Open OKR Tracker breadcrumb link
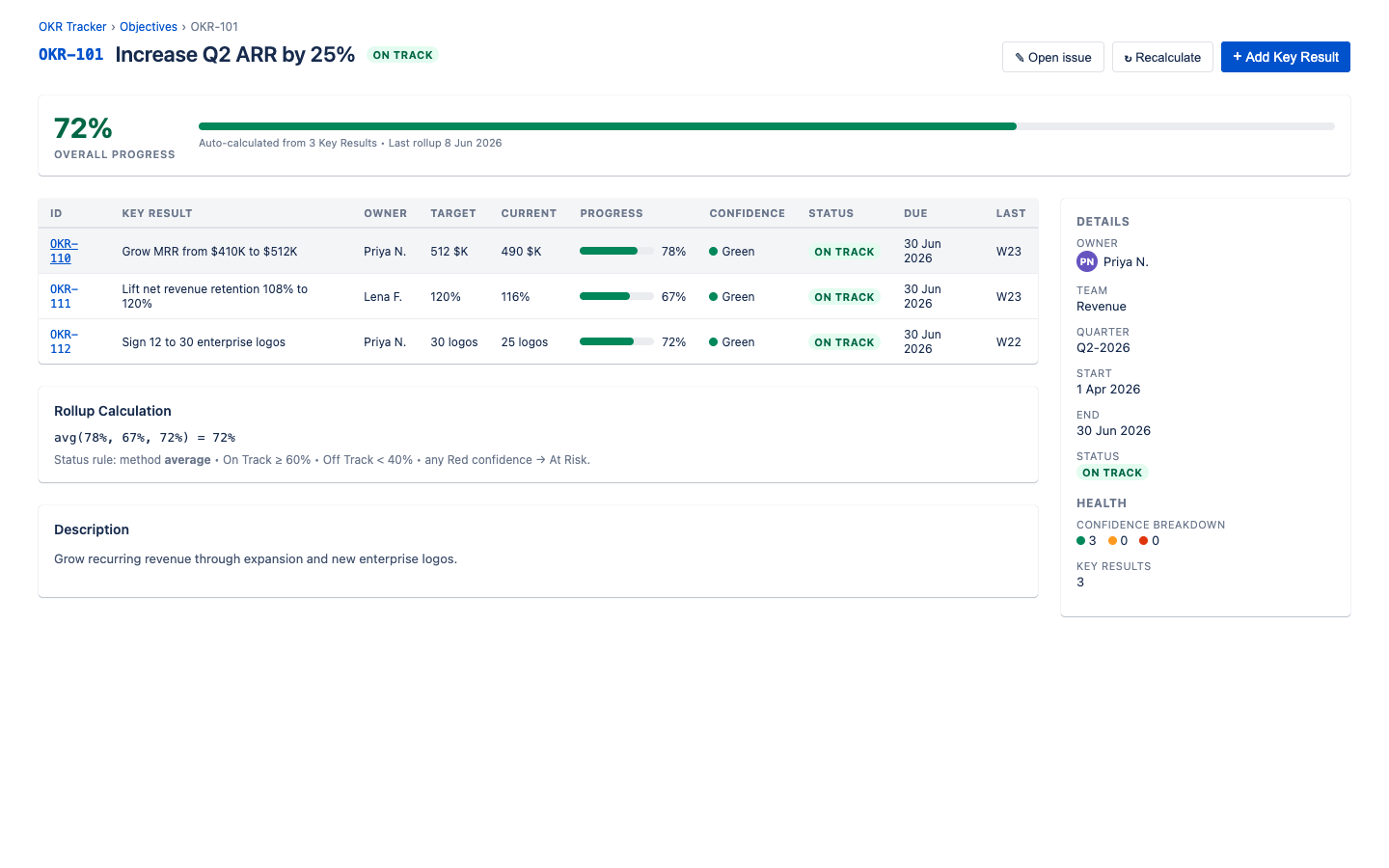 coord(72,27)
